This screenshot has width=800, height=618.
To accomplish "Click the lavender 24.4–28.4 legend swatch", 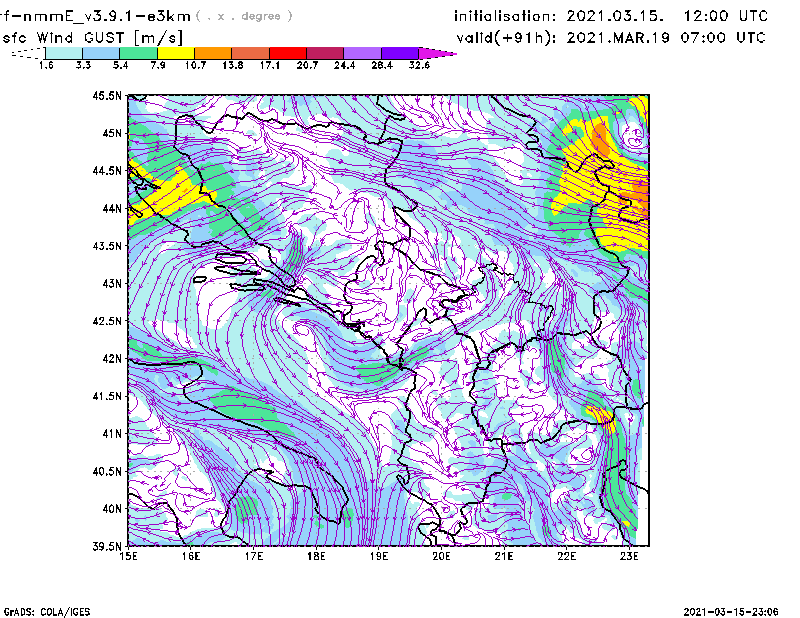I will 363,53.
